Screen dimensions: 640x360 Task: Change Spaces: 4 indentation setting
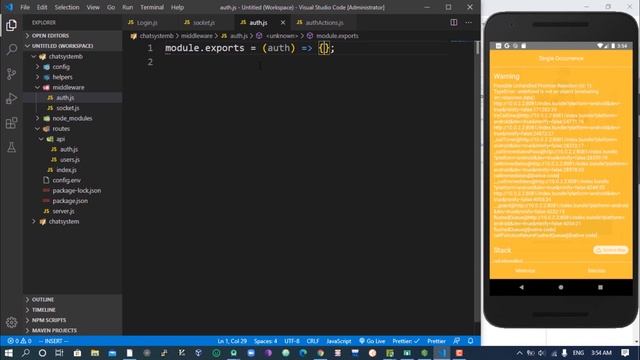[x=265, y=341]
